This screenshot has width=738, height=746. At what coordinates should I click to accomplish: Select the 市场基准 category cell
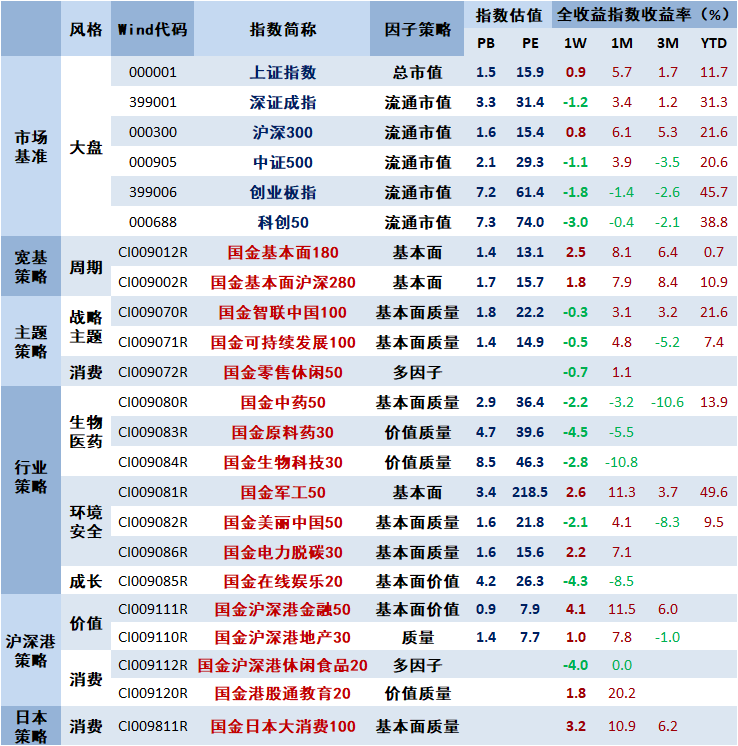(x=31, y=147)
